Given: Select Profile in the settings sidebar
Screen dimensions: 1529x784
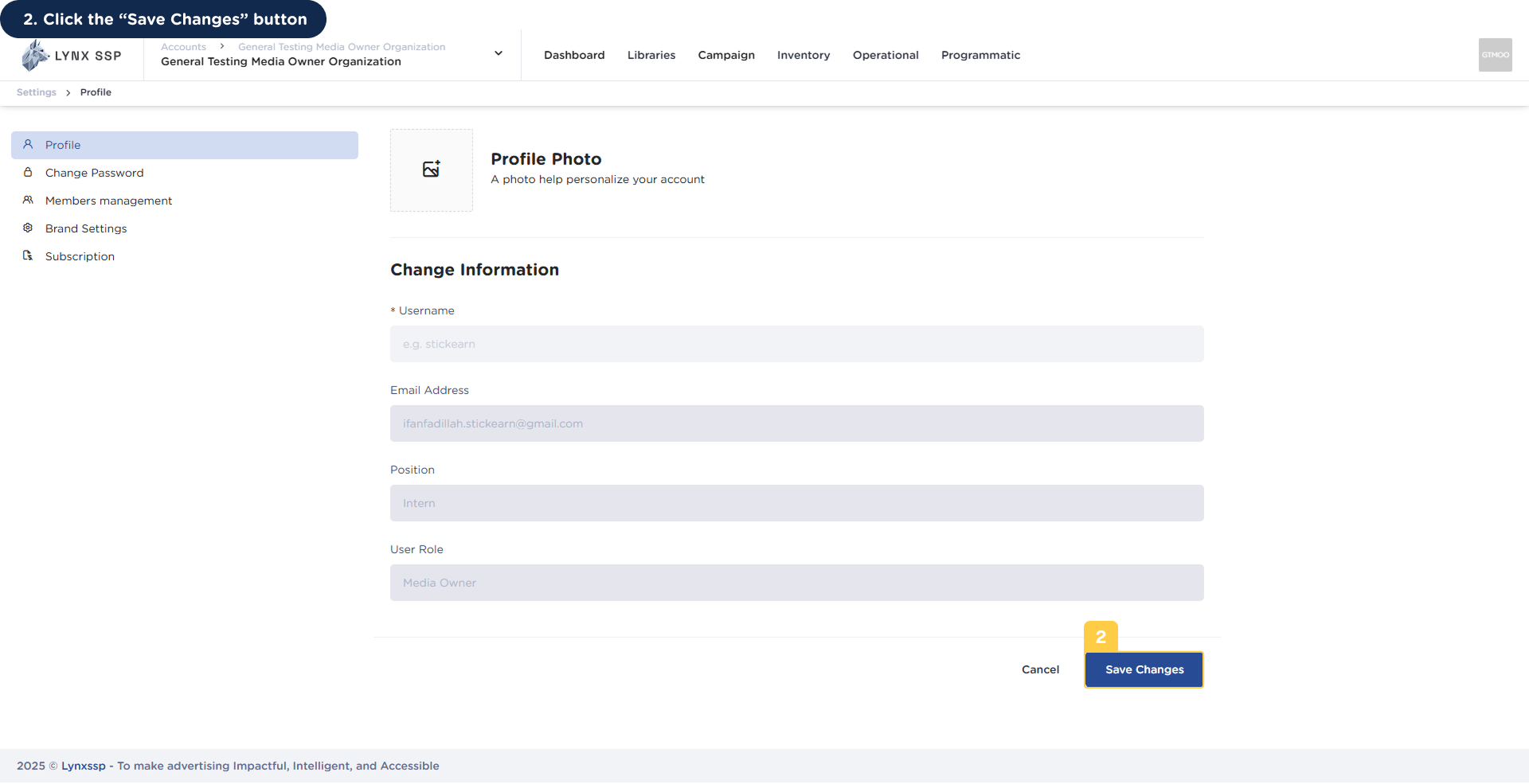Looking at the screenshot, I should pos(185,145).
